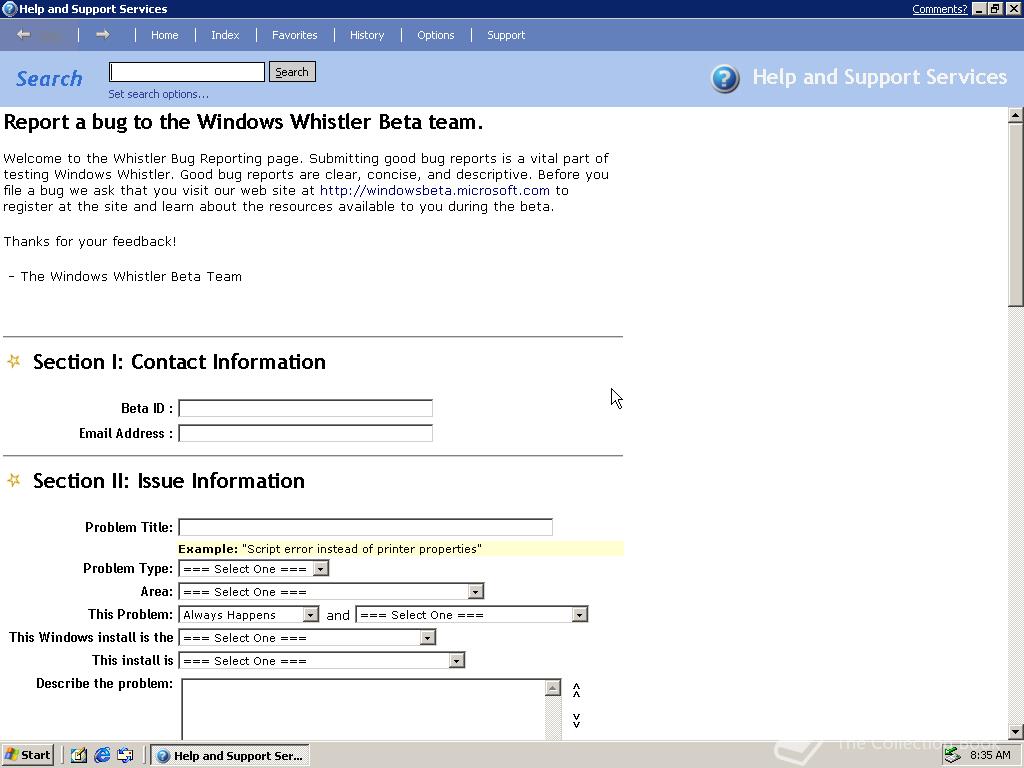This screenshot has height=768, width=1024.
Task: Click the taskbar clock showing 8:35 AM
Action: pyautogui.click(x=990, y=755)
